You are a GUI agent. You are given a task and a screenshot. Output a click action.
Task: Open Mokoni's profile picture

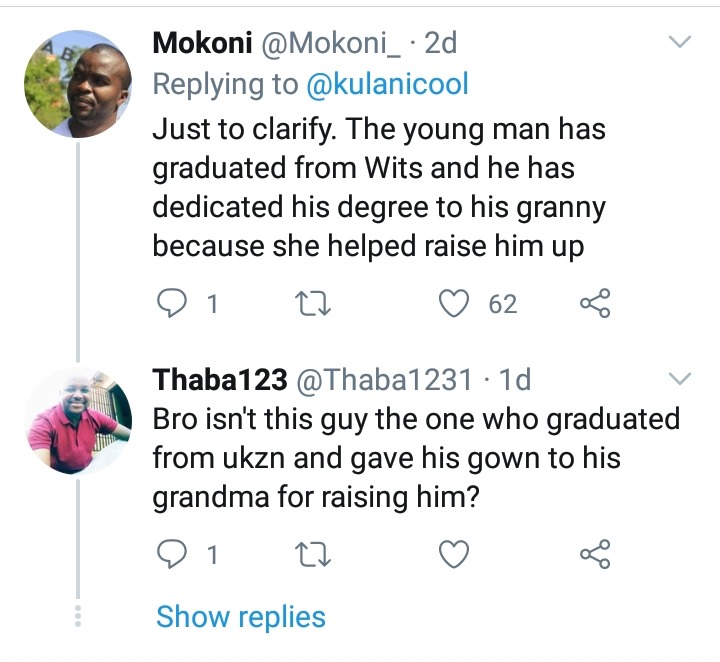[78, 84]
